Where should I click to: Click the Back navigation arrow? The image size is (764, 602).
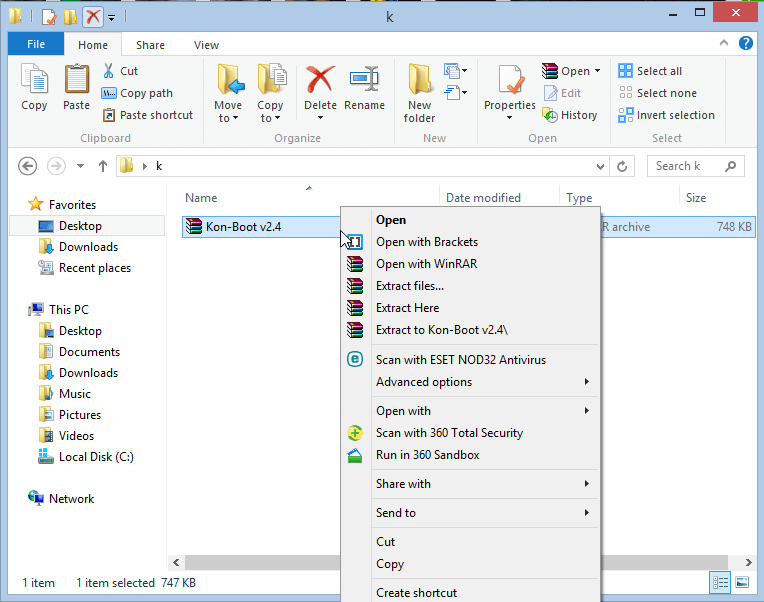point(27,166)
